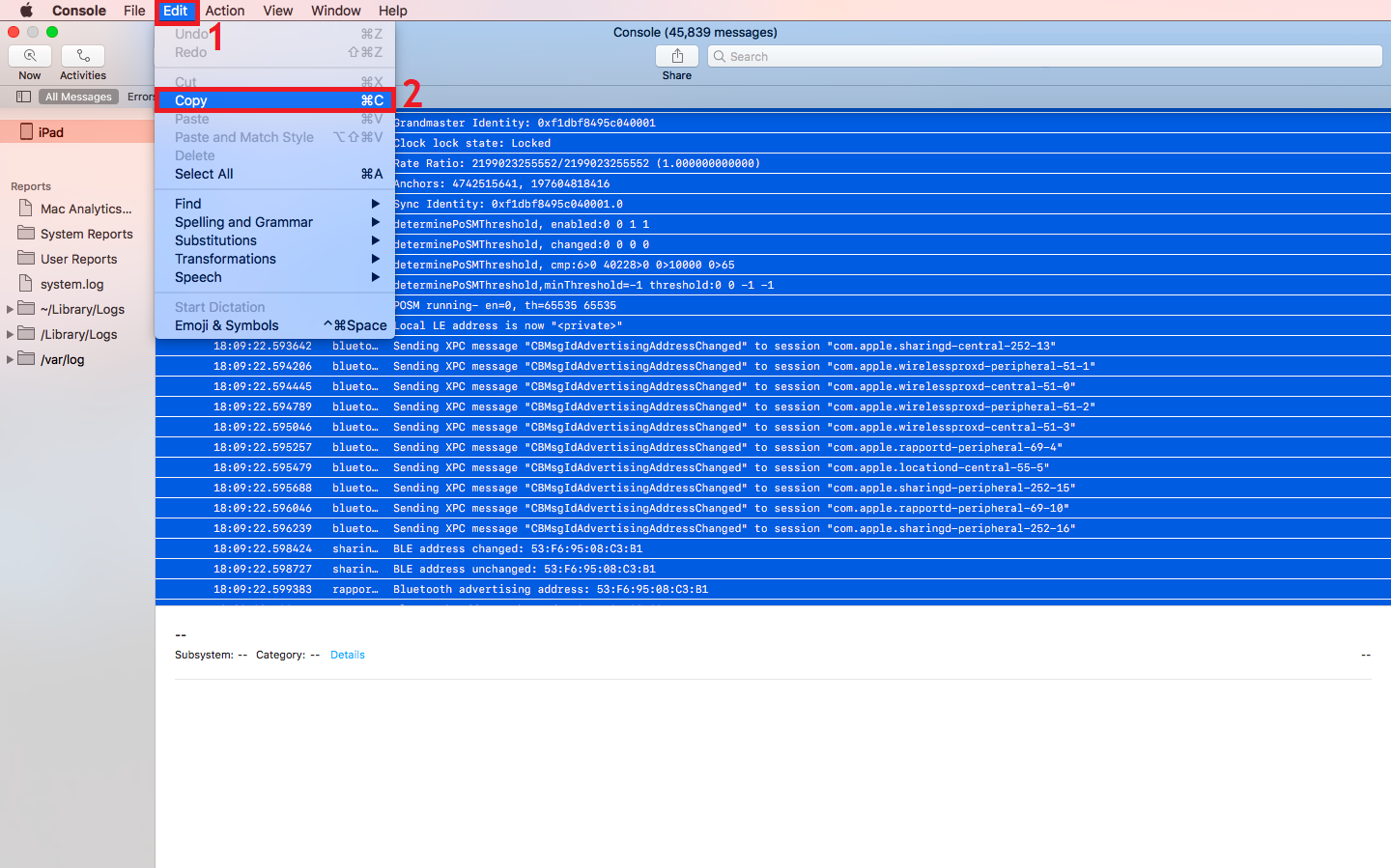Viewport: 1391px width, 868px height.
Task: Open the Apple menu
Action: point(26,11)
